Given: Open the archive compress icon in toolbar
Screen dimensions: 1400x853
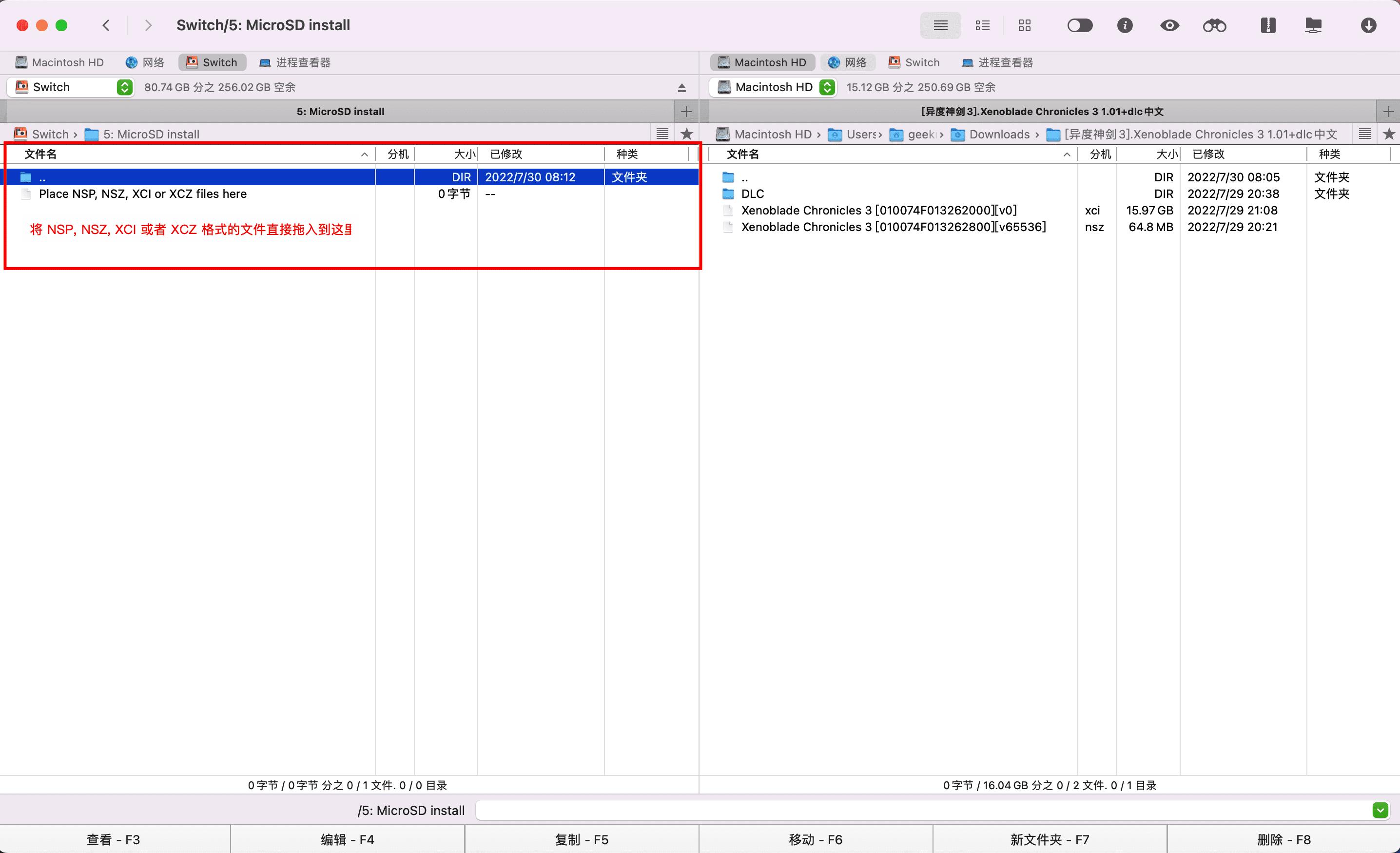Looking at the screenshot, I should tap(1267, 25).
